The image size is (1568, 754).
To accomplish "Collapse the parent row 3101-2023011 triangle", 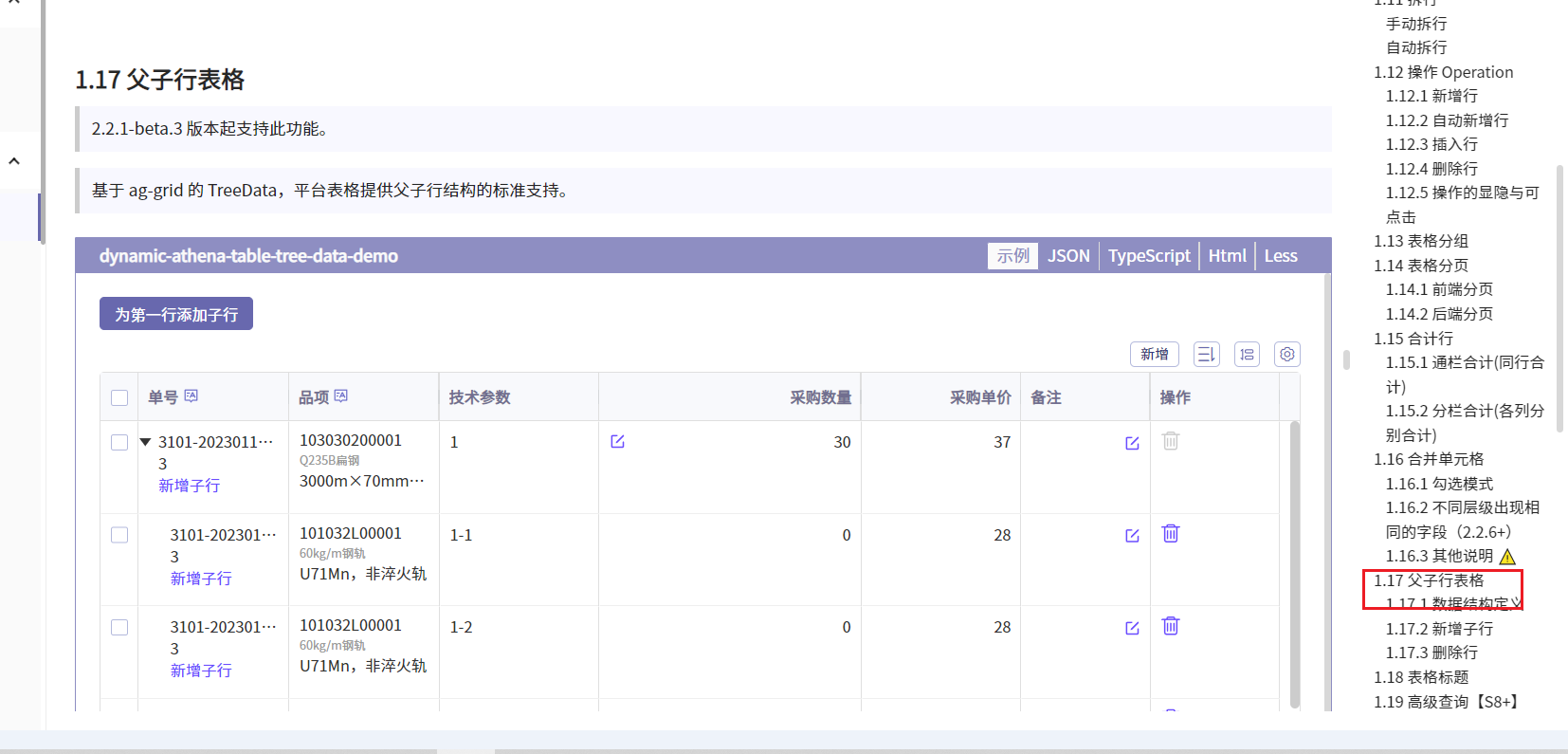I will pos(146,442).
